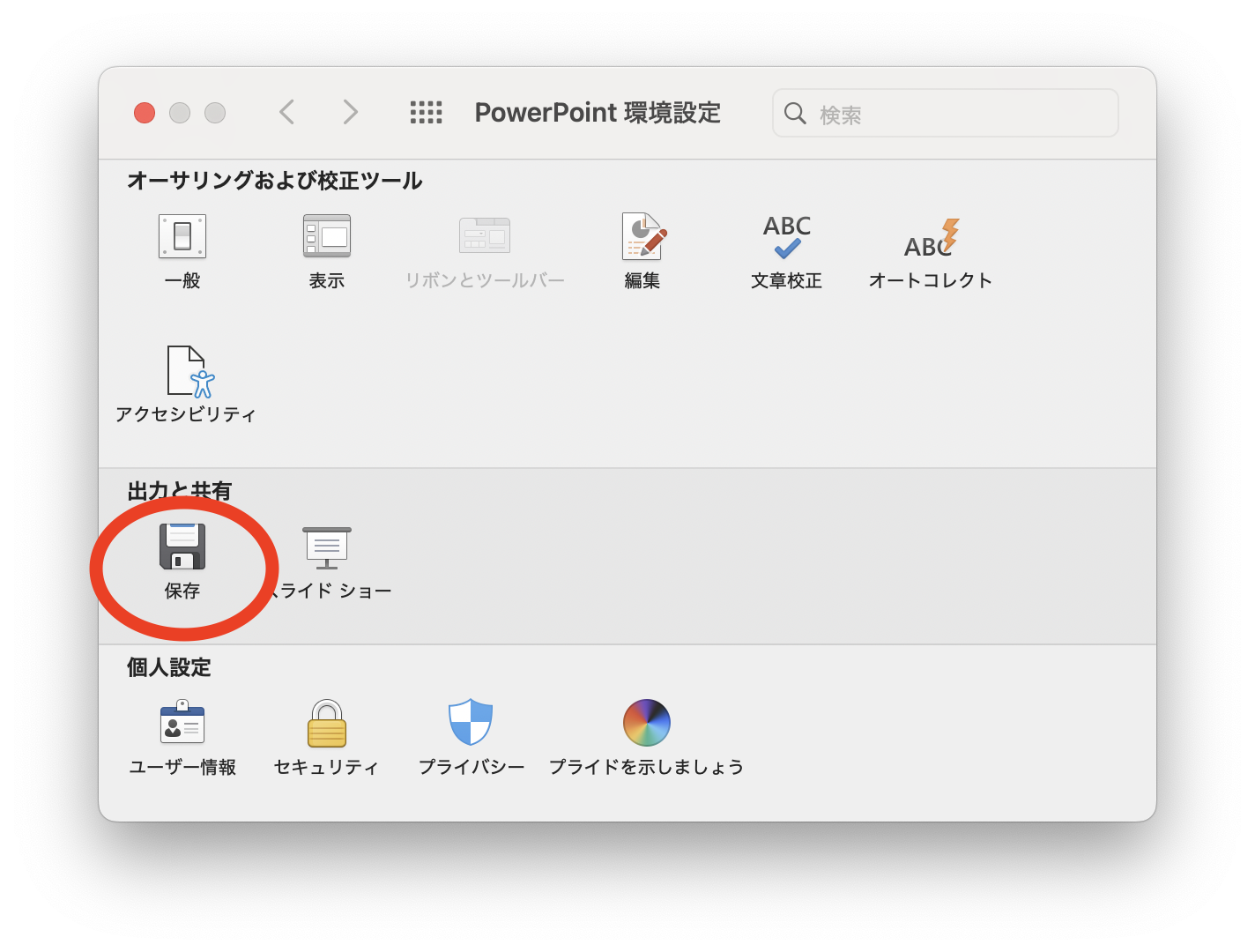The height and width of the screenshot is (952, 1255).
Task: Open オートコレクト AutoCorrect settings
Action: [x=931, y=236]
